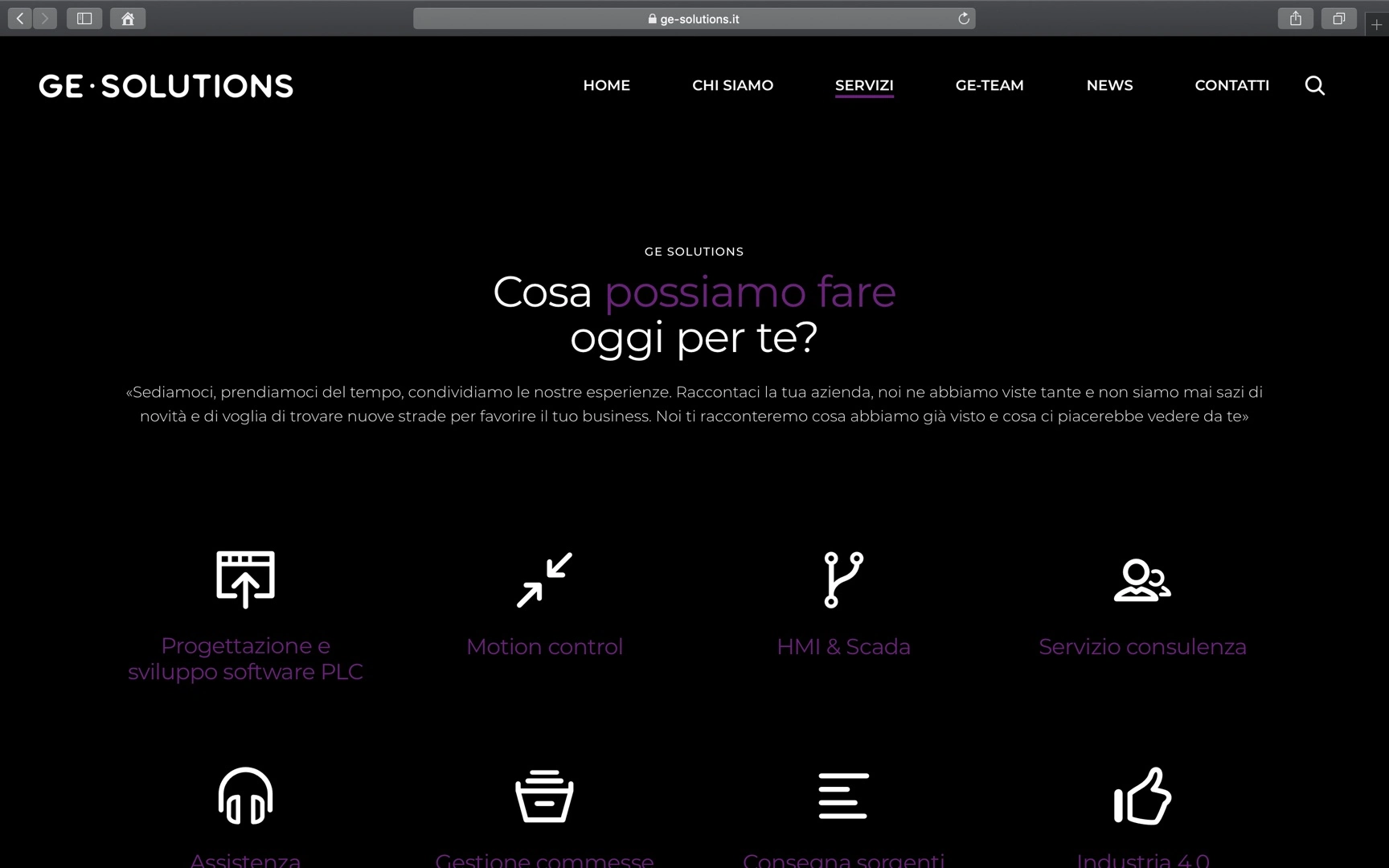Screen dimensions: 1389x868
Task: Toggle the Safari sidebar button
Action: pos(84,18)
